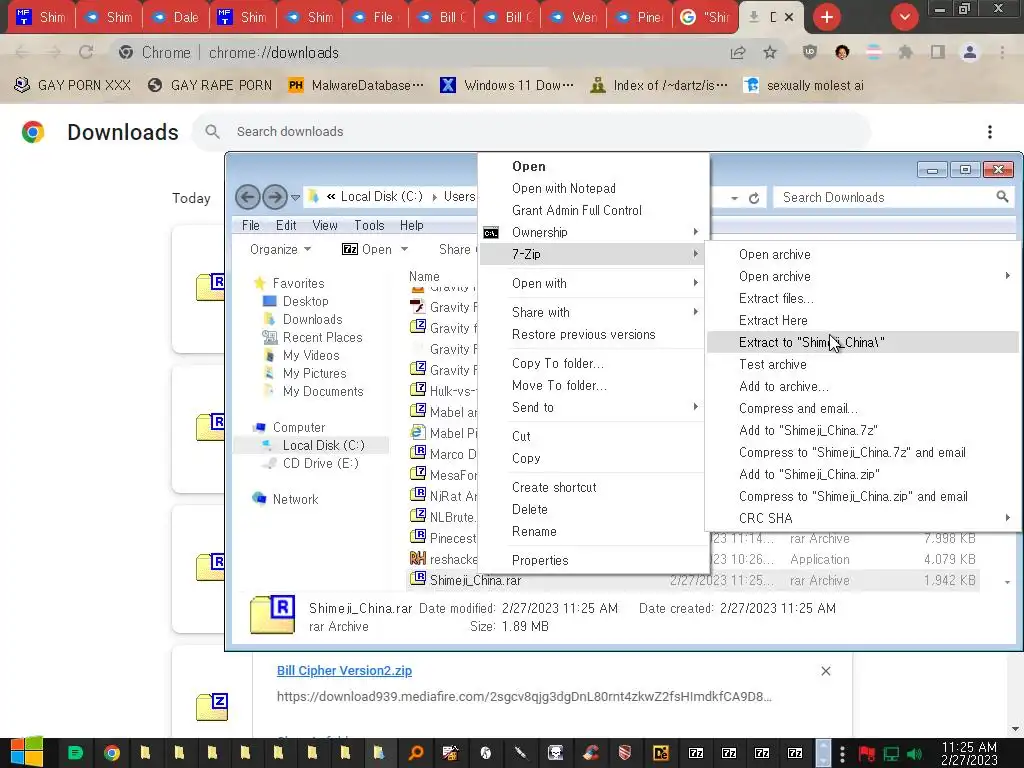1024x768 pixels.
Task: Choose Add to "Shimeji_China.zip"
Action: pos(862,474)
